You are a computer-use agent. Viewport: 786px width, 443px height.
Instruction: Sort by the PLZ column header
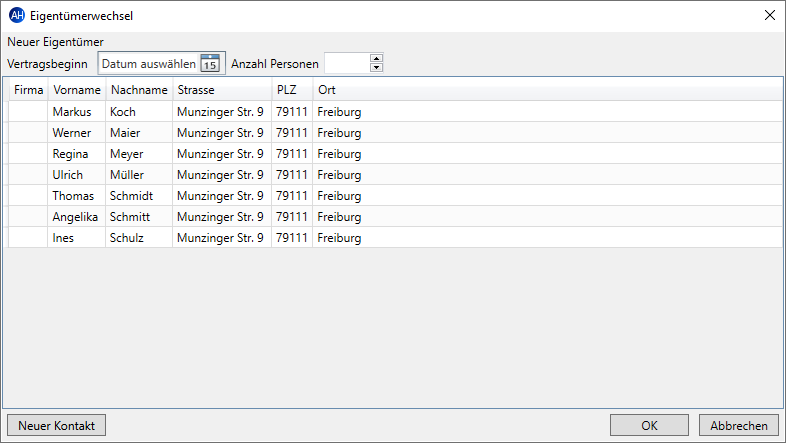click(292, 90)
